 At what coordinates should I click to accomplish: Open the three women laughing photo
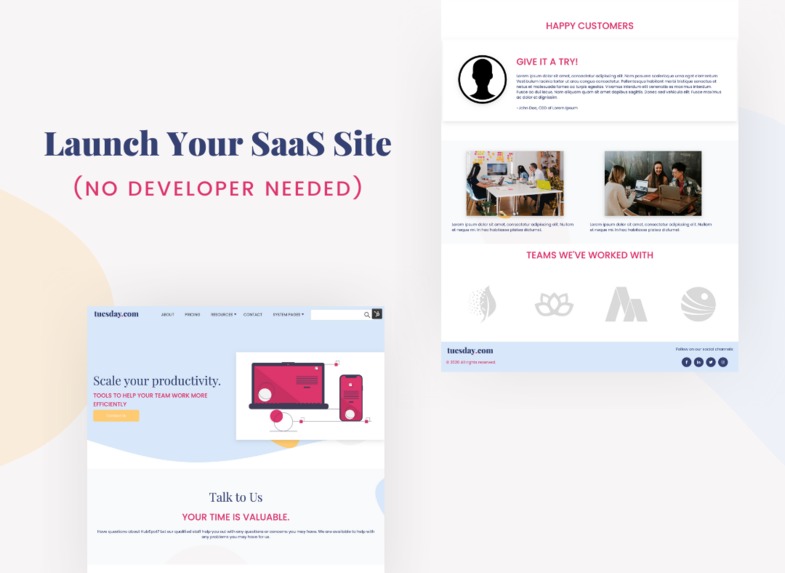tap(653, 183)
